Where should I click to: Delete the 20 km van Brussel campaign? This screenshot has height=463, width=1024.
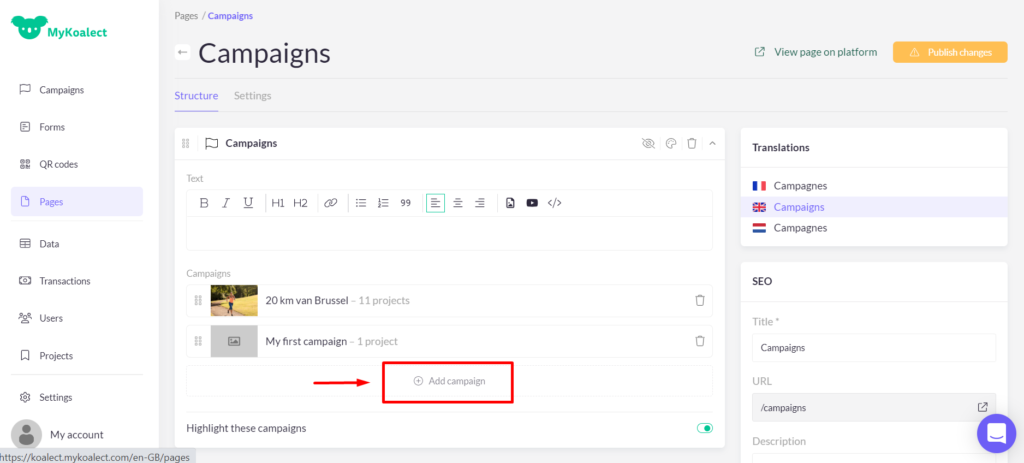coord(700,300)
